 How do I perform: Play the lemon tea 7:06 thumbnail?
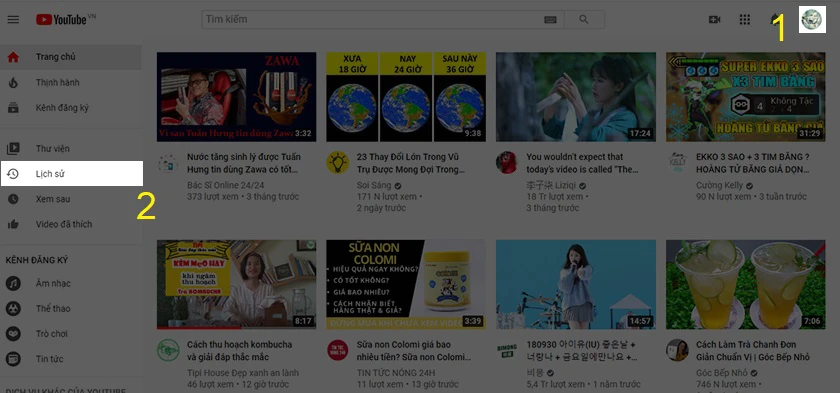[x=746, y=284]
